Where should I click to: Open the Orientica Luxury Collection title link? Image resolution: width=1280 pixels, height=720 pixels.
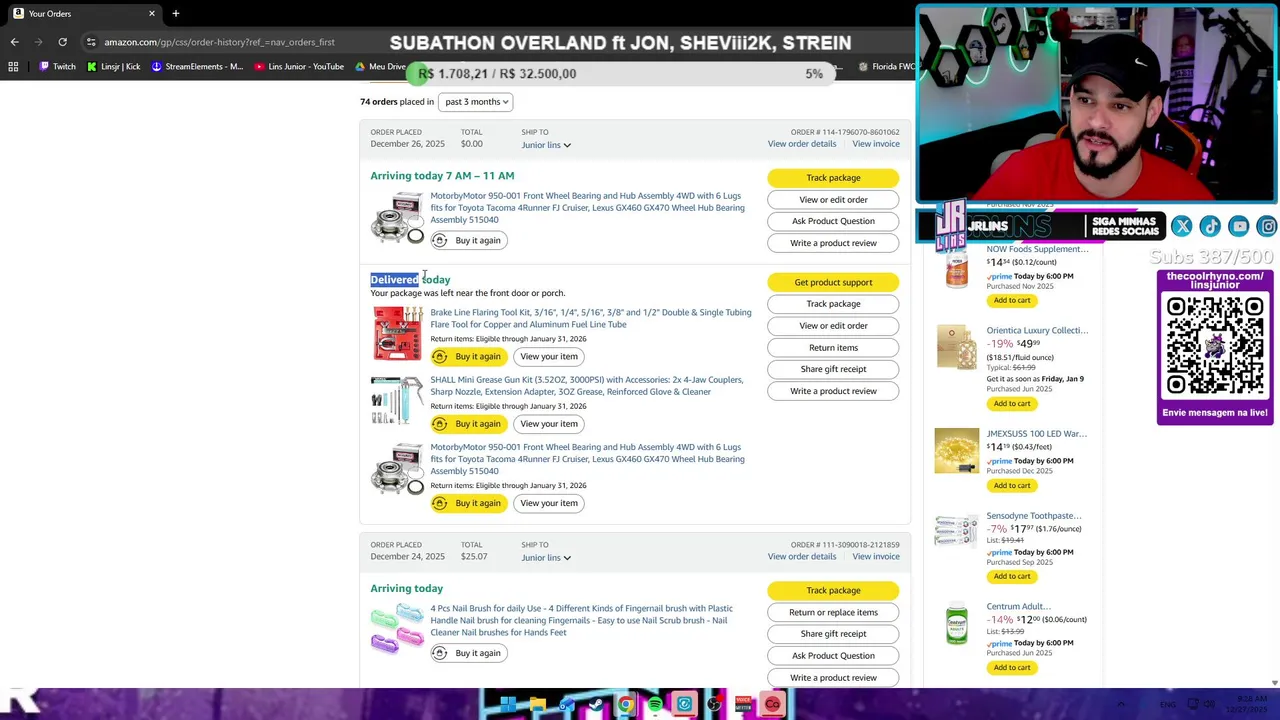(1037, 330)
